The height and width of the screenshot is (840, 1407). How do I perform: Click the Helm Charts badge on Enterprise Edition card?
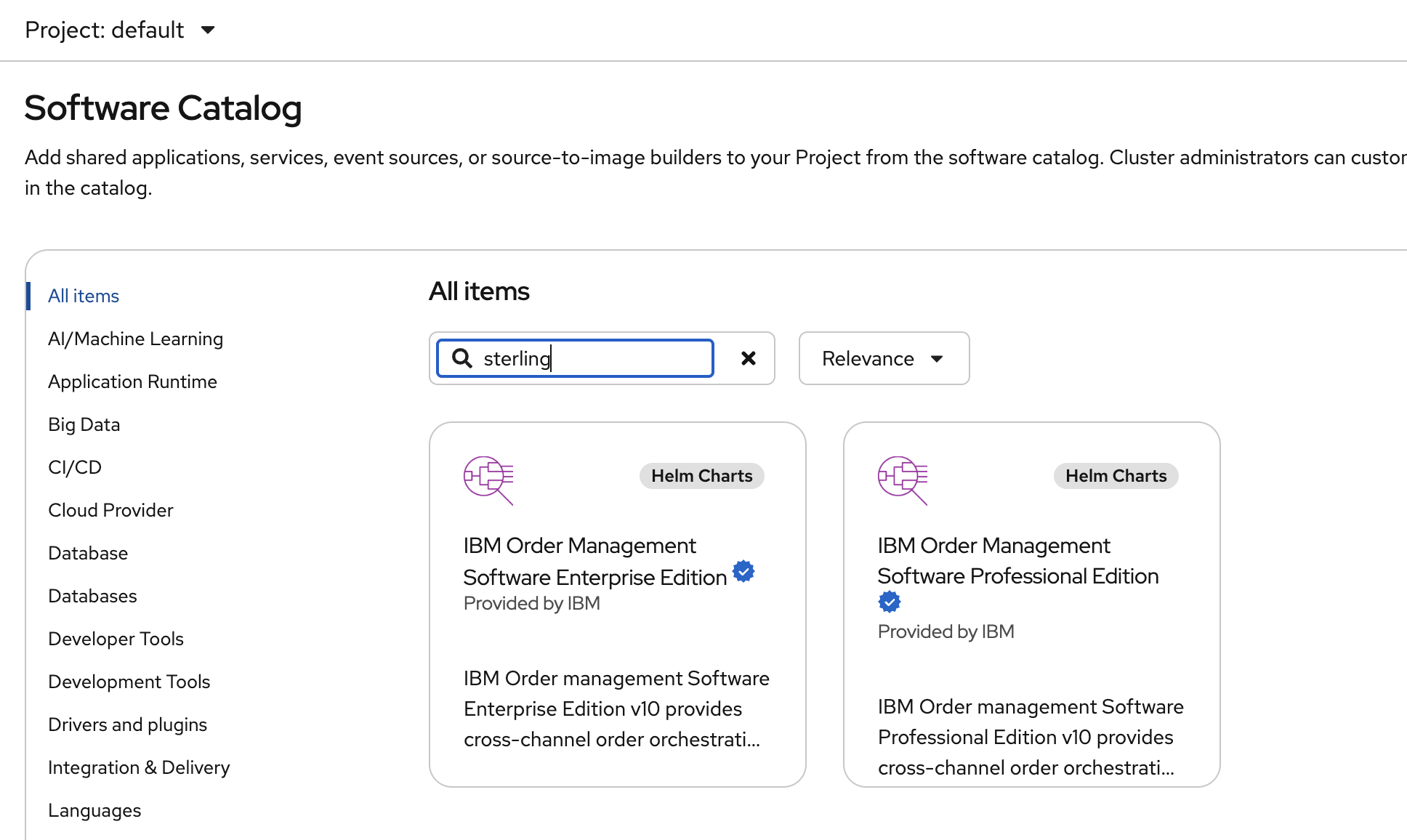coord(701,475)
